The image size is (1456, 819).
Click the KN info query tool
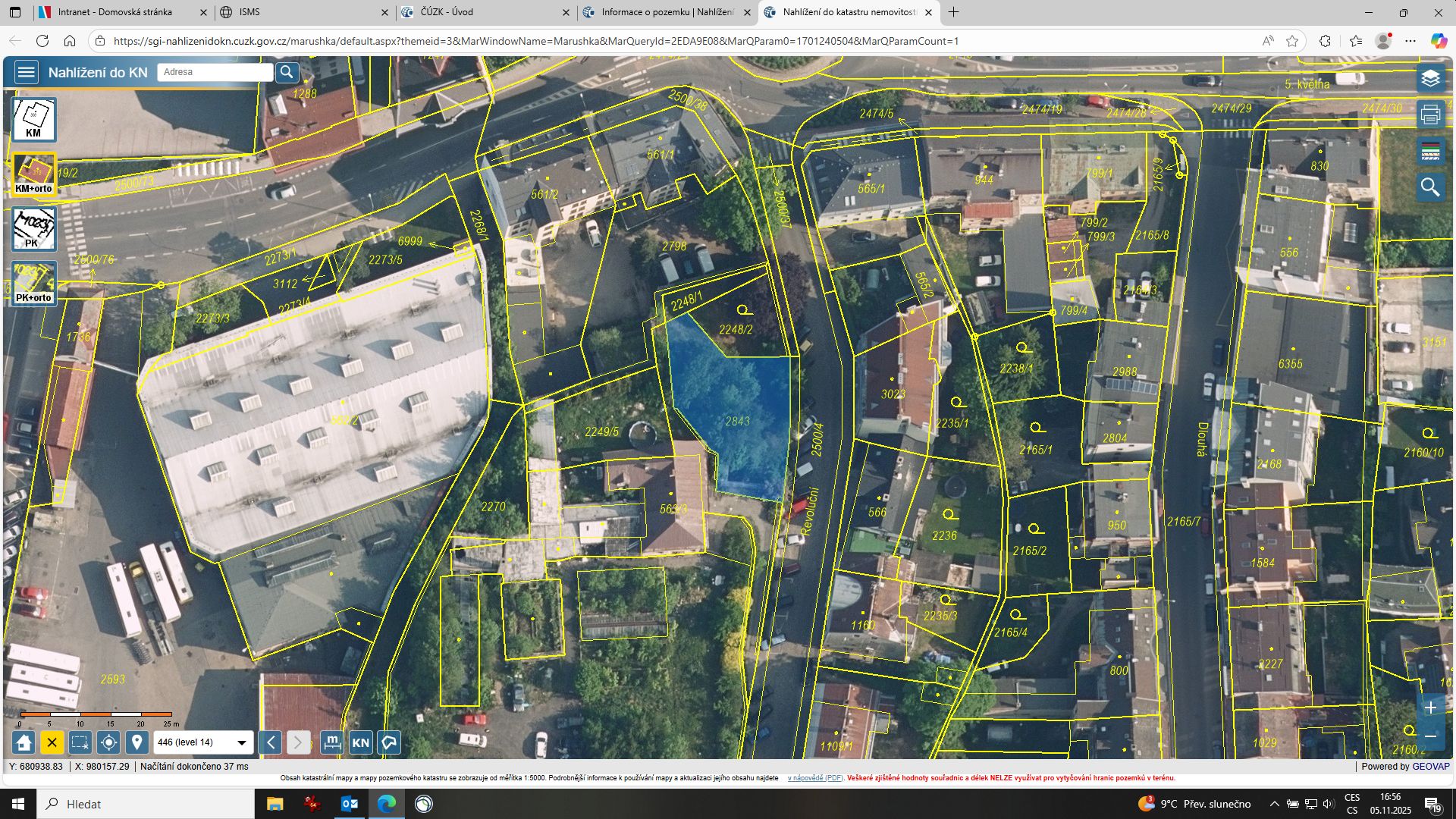361,742
